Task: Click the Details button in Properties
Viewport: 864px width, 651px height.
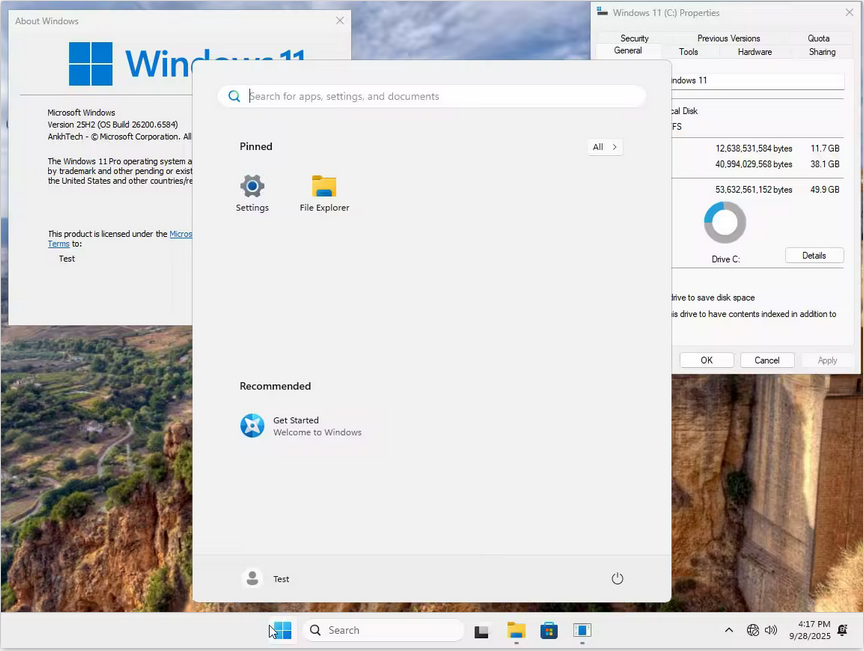Action: pos(814,256)
